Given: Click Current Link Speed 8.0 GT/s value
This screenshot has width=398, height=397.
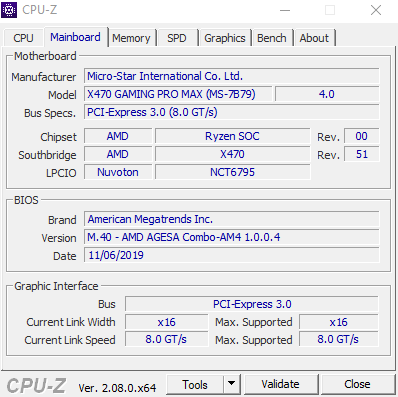Looking at the screenshot, I should 166,339.
